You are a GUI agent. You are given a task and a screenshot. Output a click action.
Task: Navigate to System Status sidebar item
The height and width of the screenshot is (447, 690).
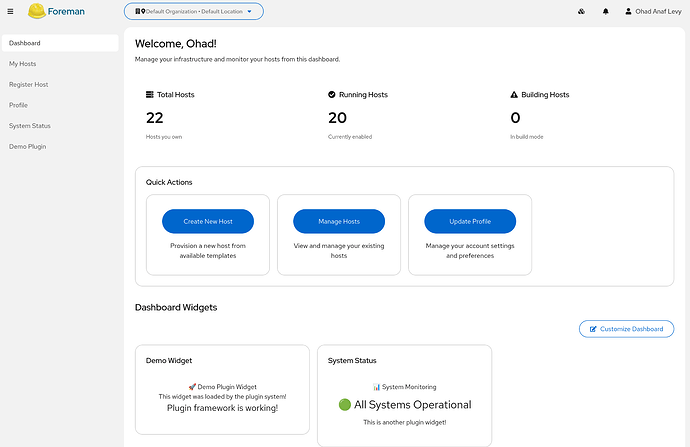[x=30, y=126]
